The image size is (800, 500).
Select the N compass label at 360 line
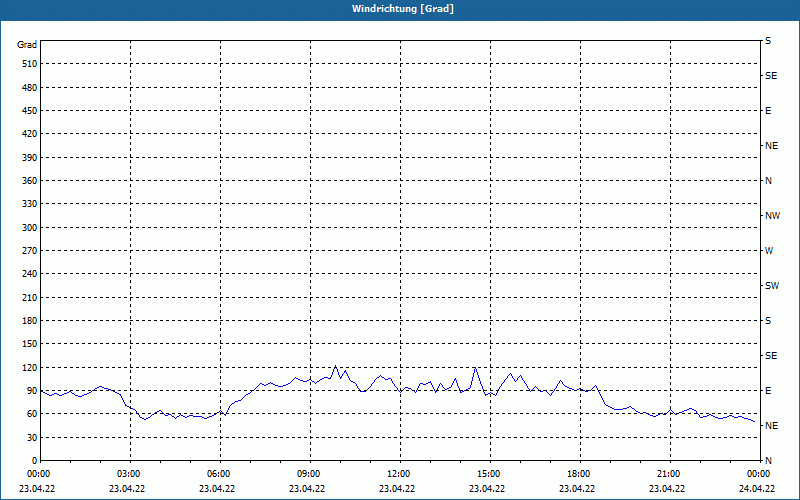coord(768,181)
